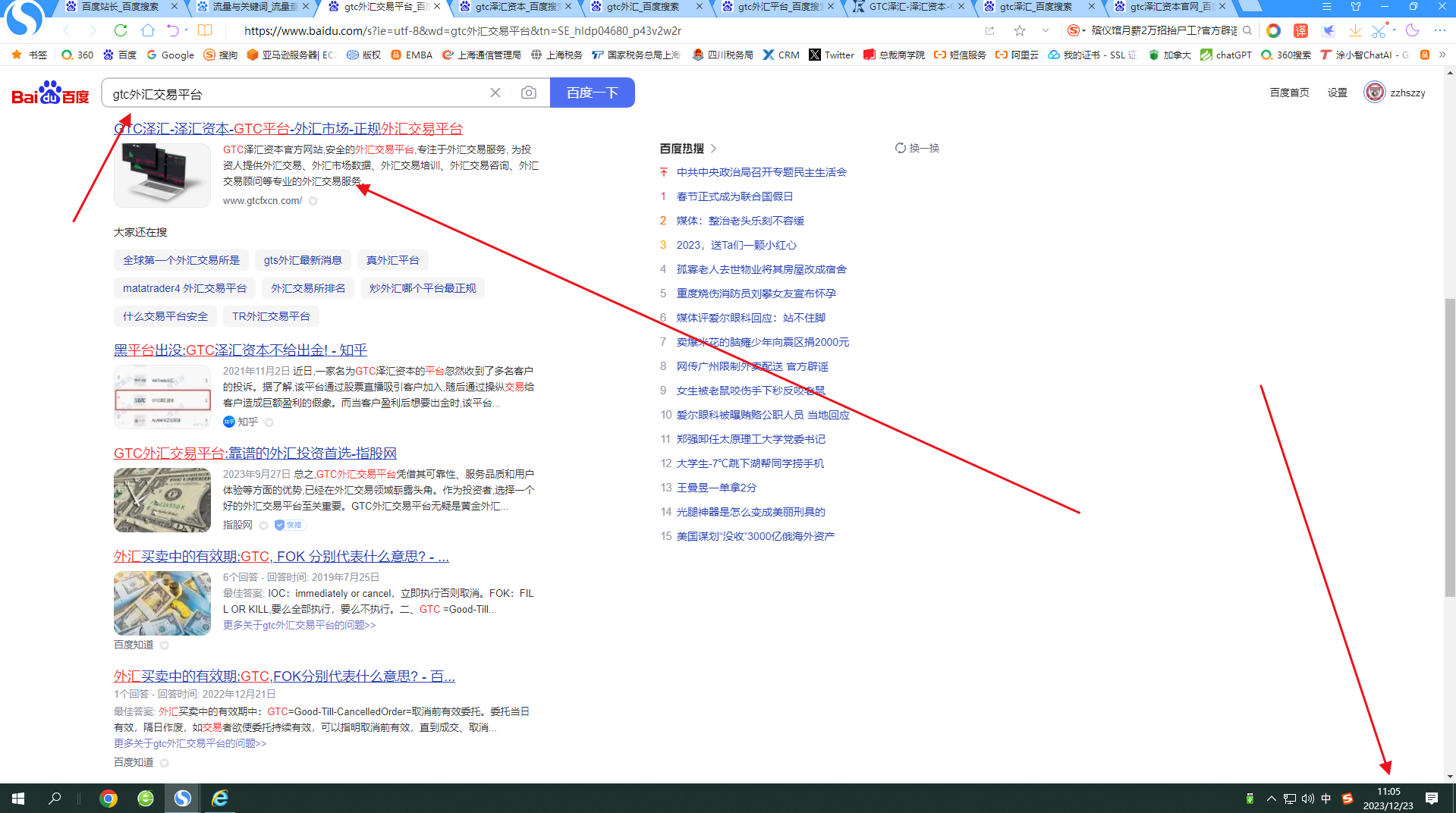
Task: Click 换一换 to refresh hot searches
Action: click(x=917, y=148)
